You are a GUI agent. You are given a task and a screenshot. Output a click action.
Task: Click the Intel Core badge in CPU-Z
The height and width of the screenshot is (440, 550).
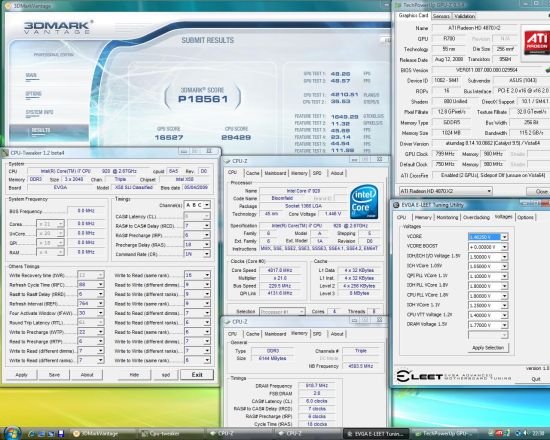(x=364, y=201)
